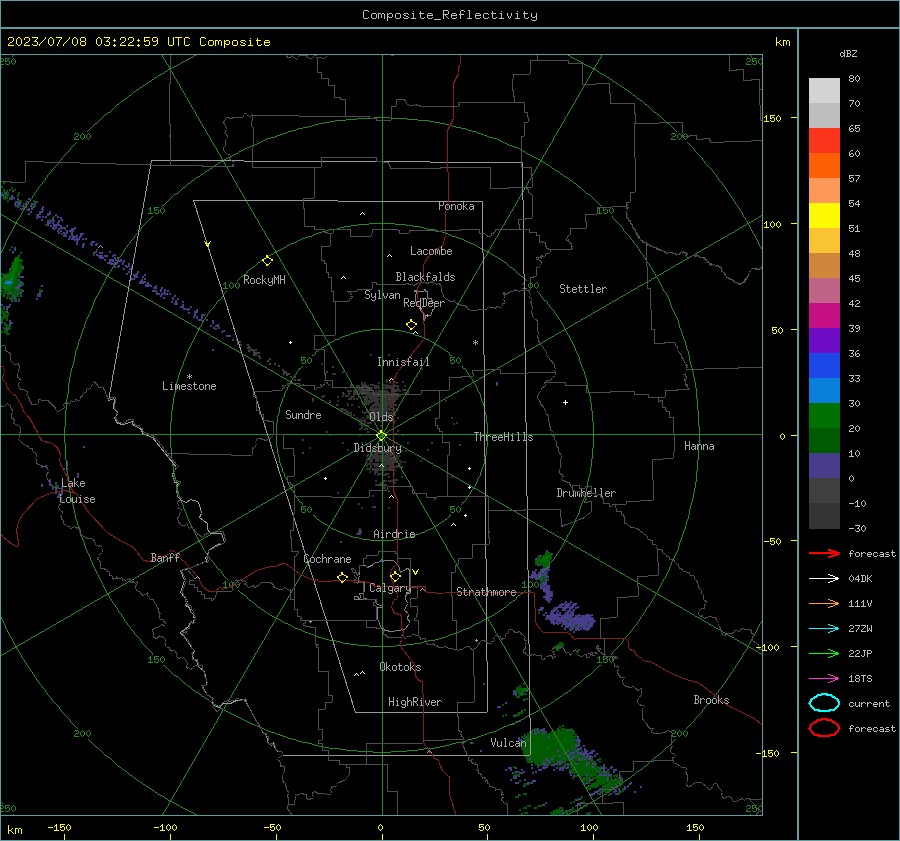Click the Olds city label
900x841 pixels.
[x=381, y=417]
